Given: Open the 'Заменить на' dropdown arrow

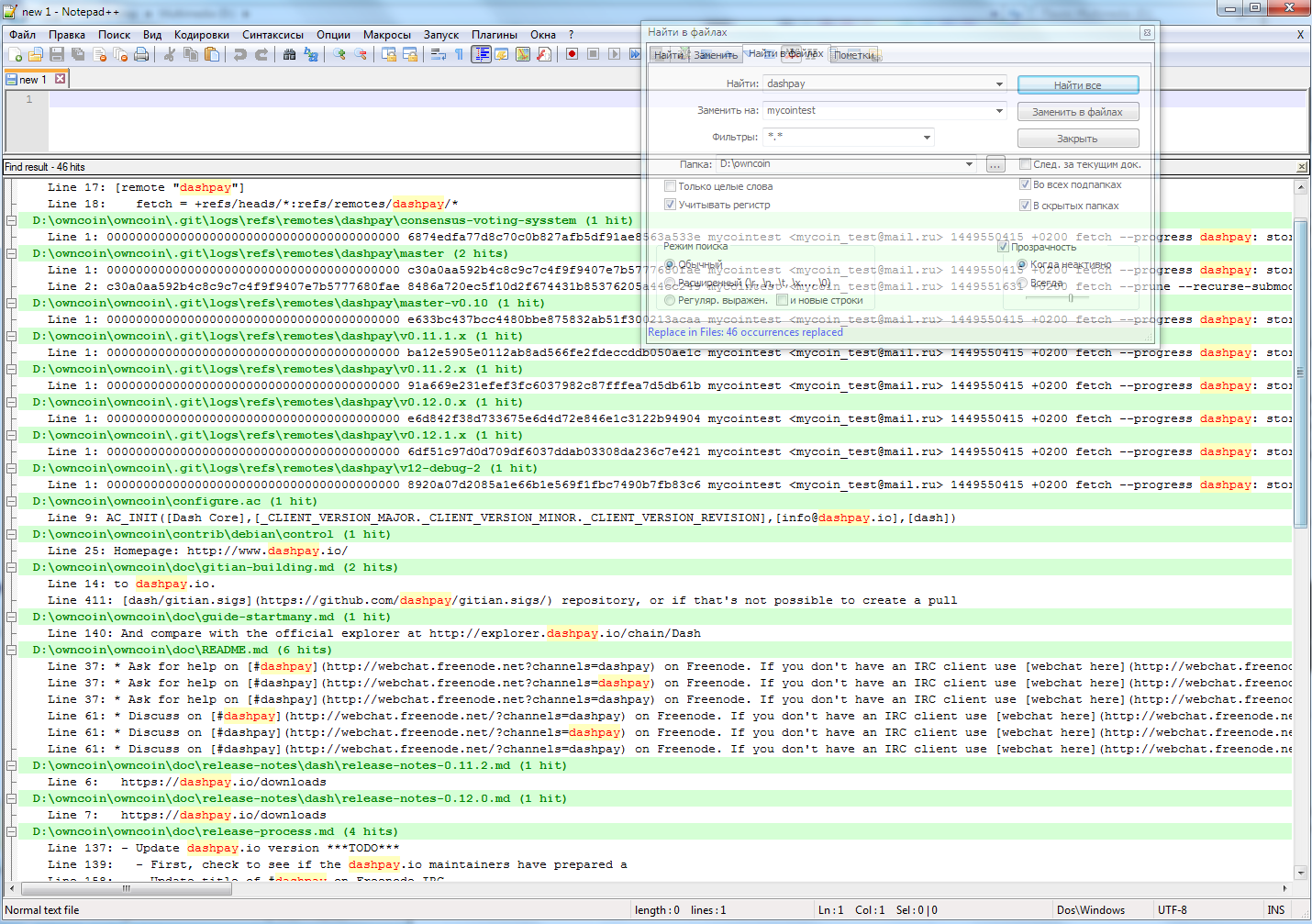Looking at the screenshot, I should coord(999,110).
